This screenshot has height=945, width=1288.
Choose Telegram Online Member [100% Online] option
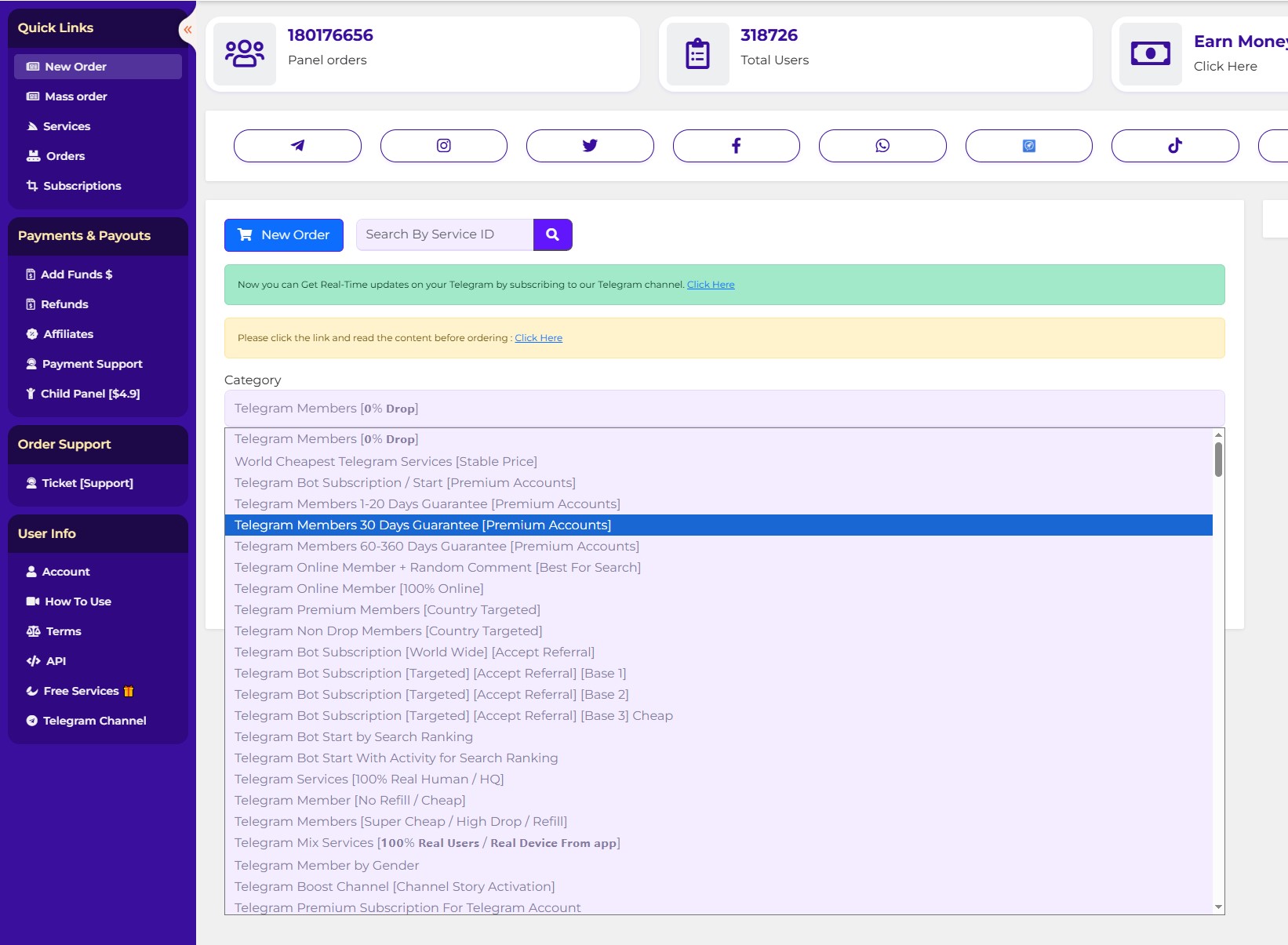pos(358,588)
